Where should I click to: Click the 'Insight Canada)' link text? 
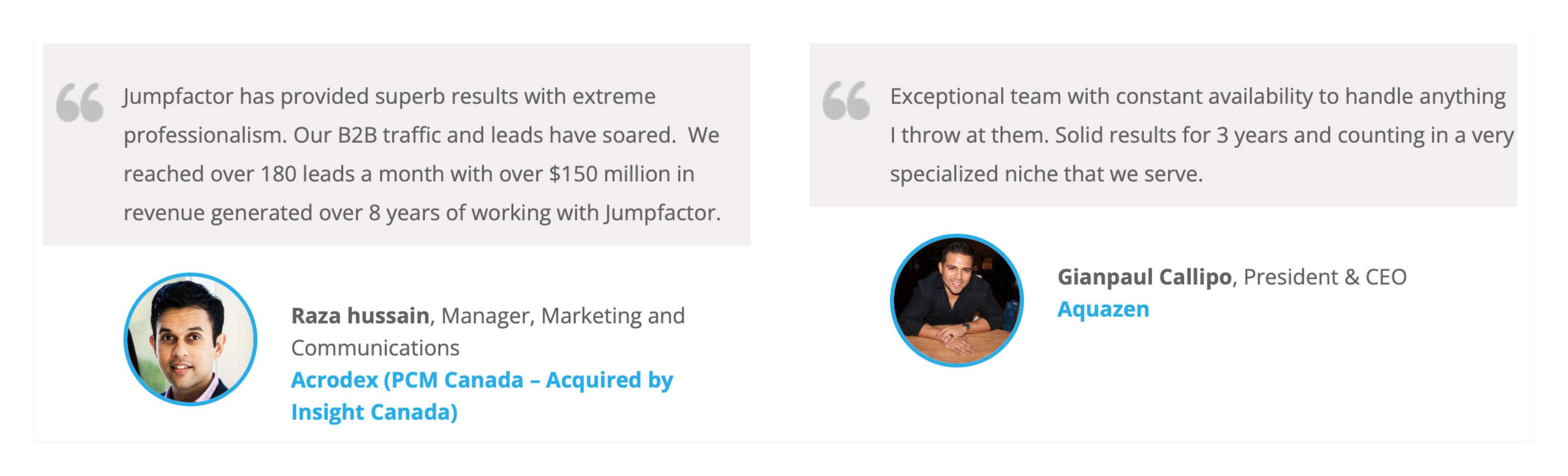374,412
